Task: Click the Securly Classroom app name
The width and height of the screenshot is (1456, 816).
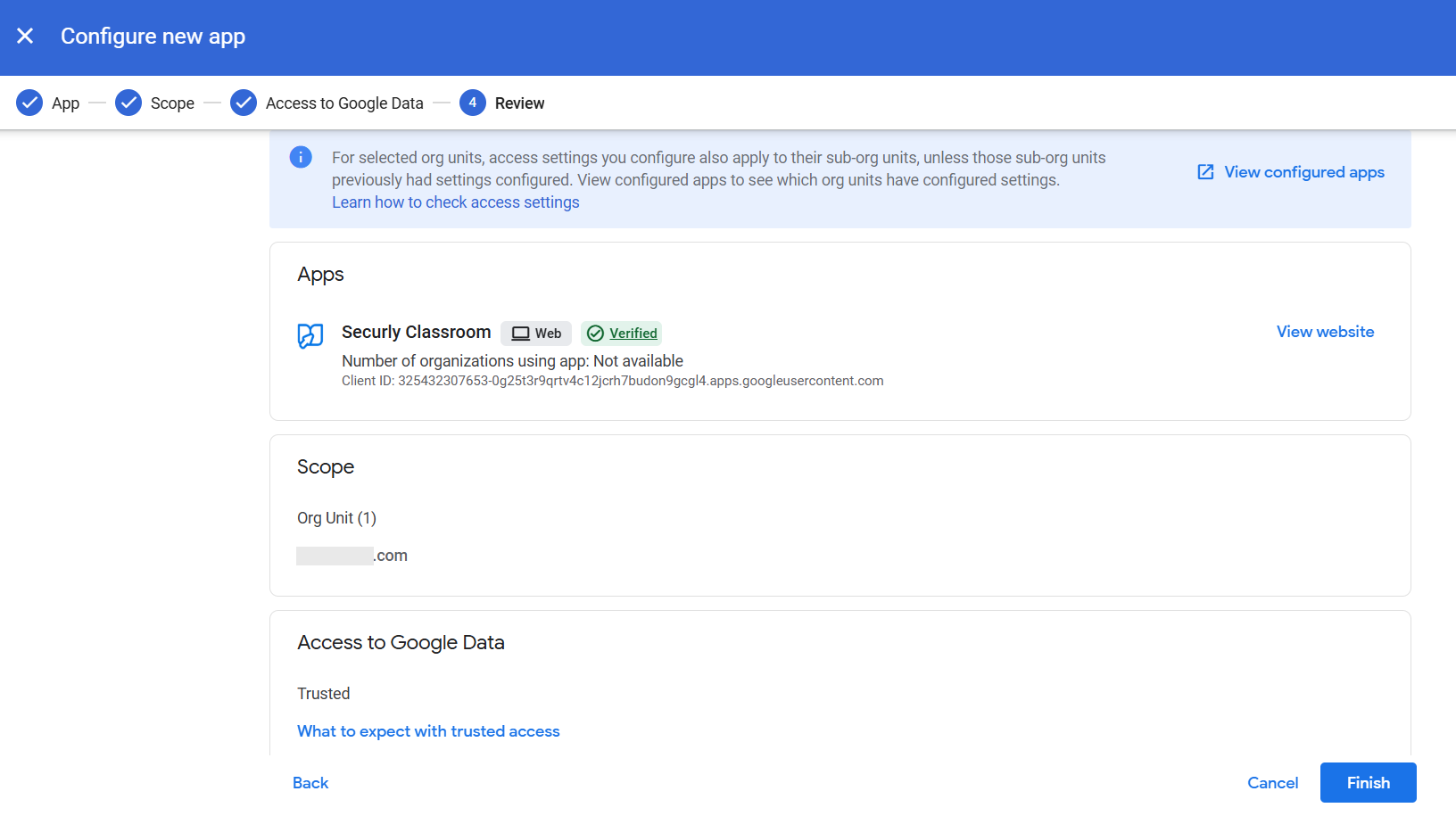Action: [x=416, y=332]
